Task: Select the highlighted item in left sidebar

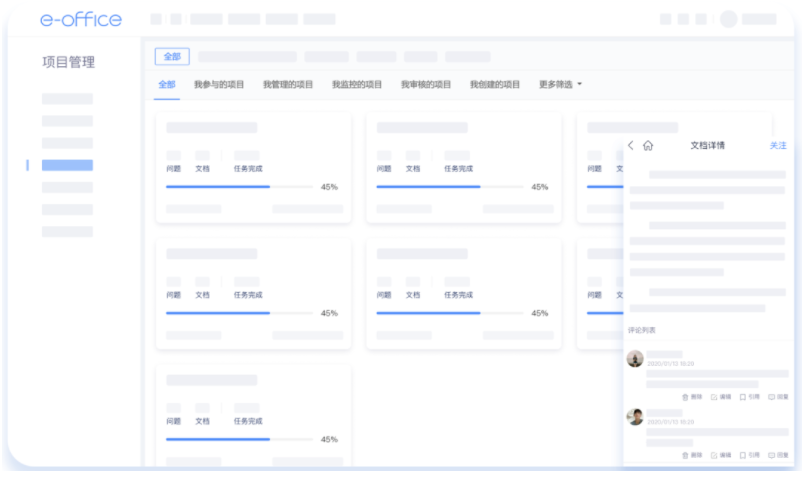Action: pyautogui.click(x=67, y=165)
